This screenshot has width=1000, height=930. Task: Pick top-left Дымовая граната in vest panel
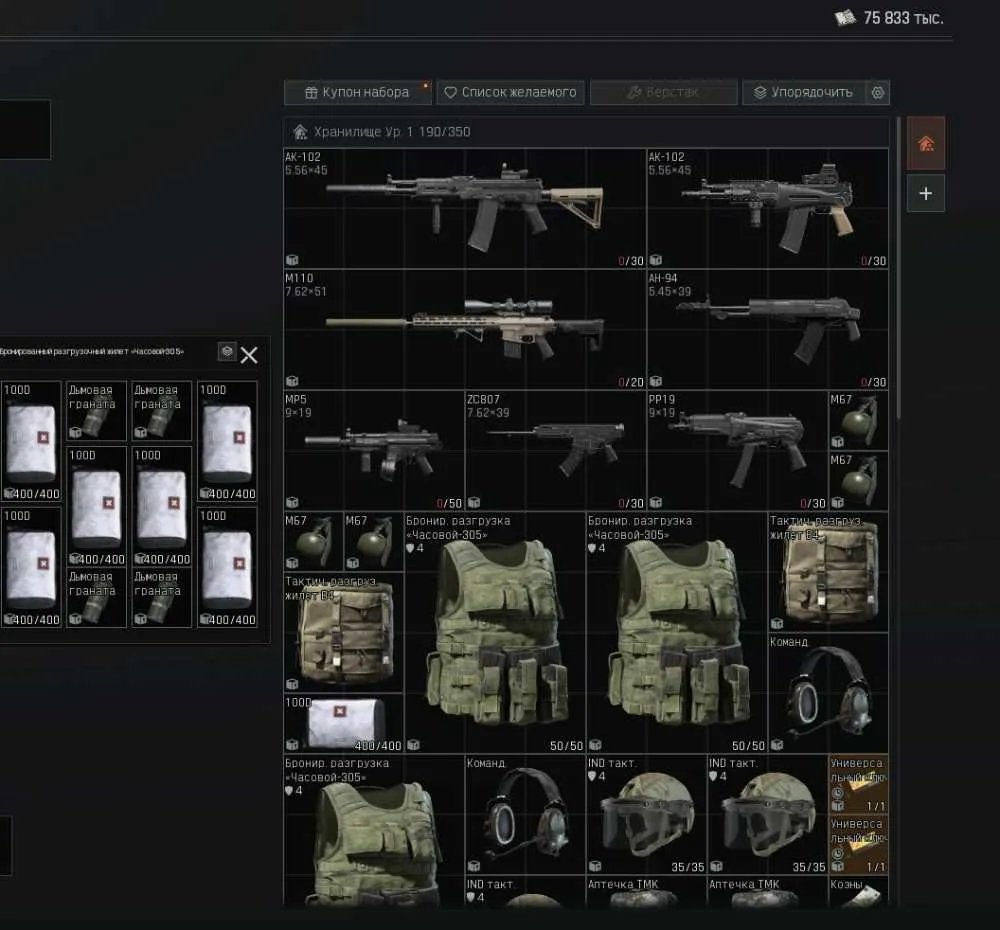96,411
